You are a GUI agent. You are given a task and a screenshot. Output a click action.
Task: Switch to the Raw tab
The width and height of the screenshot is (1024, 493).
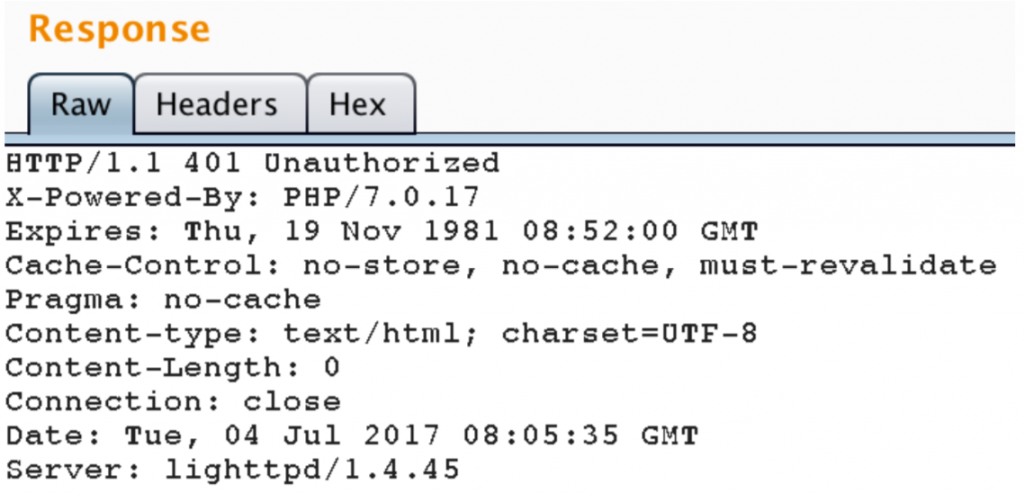[81, 104]
